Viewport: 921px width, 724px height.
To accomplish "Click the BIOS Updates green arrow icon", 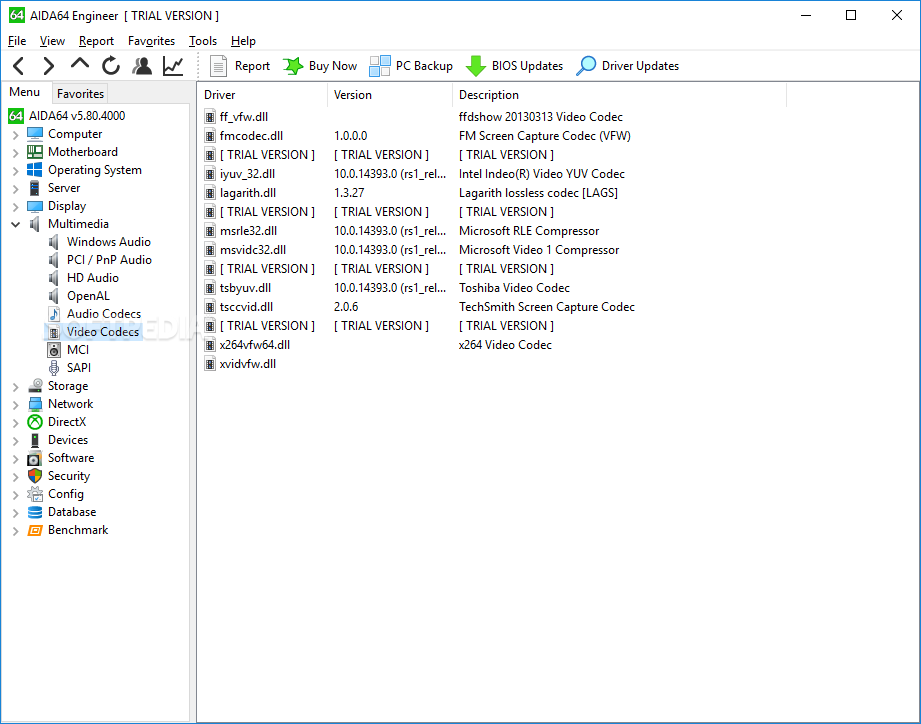I will point(476,66).
